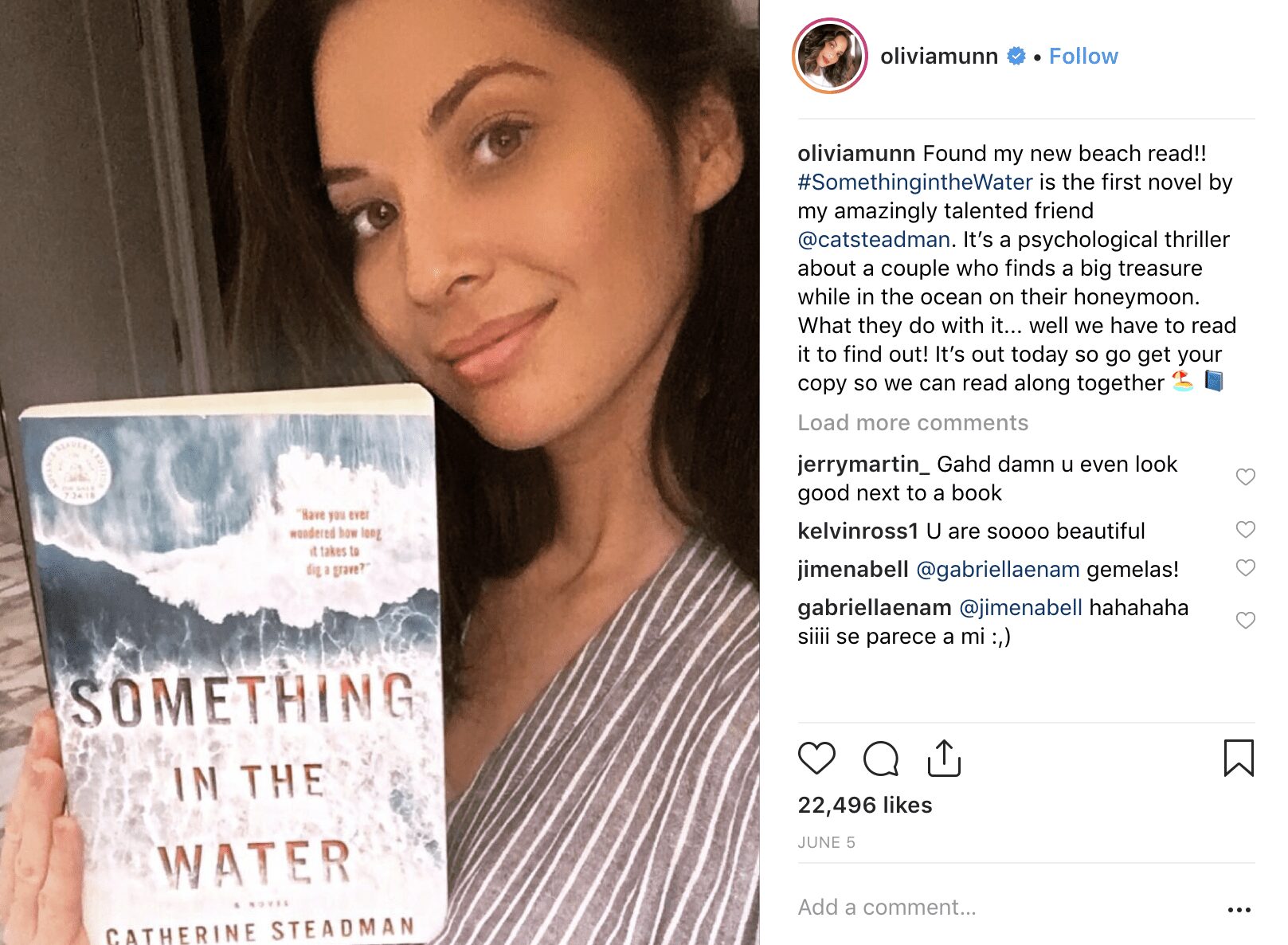The width and height of the screenshot is (1288, 945).
Task: View who liked via 22,496 likes
Action: tap(865, 805)
